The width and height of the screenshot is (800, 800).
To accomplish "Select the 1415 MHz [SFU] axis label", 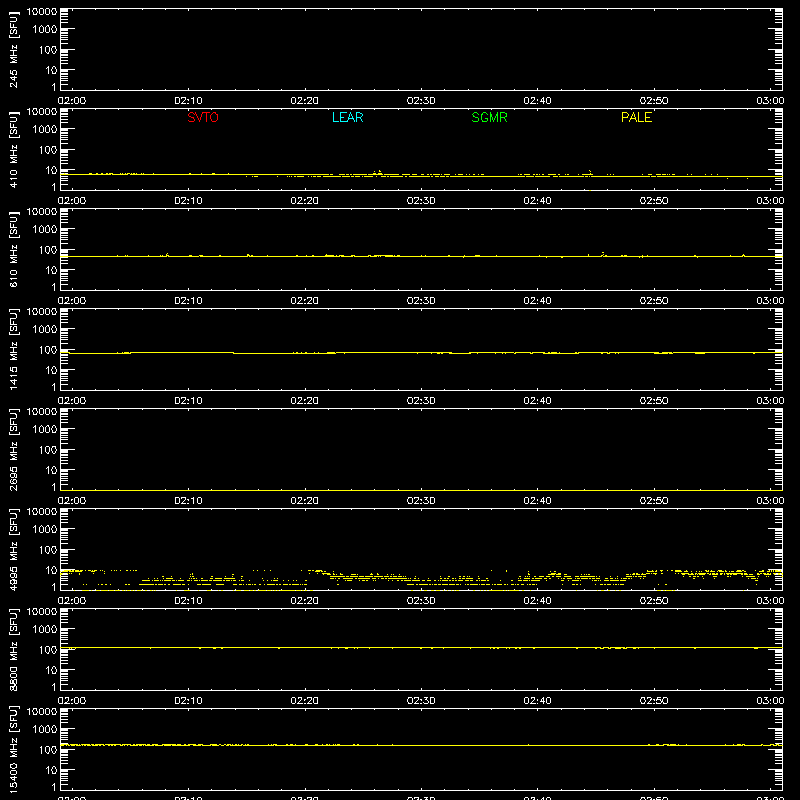I will point(13,349).
